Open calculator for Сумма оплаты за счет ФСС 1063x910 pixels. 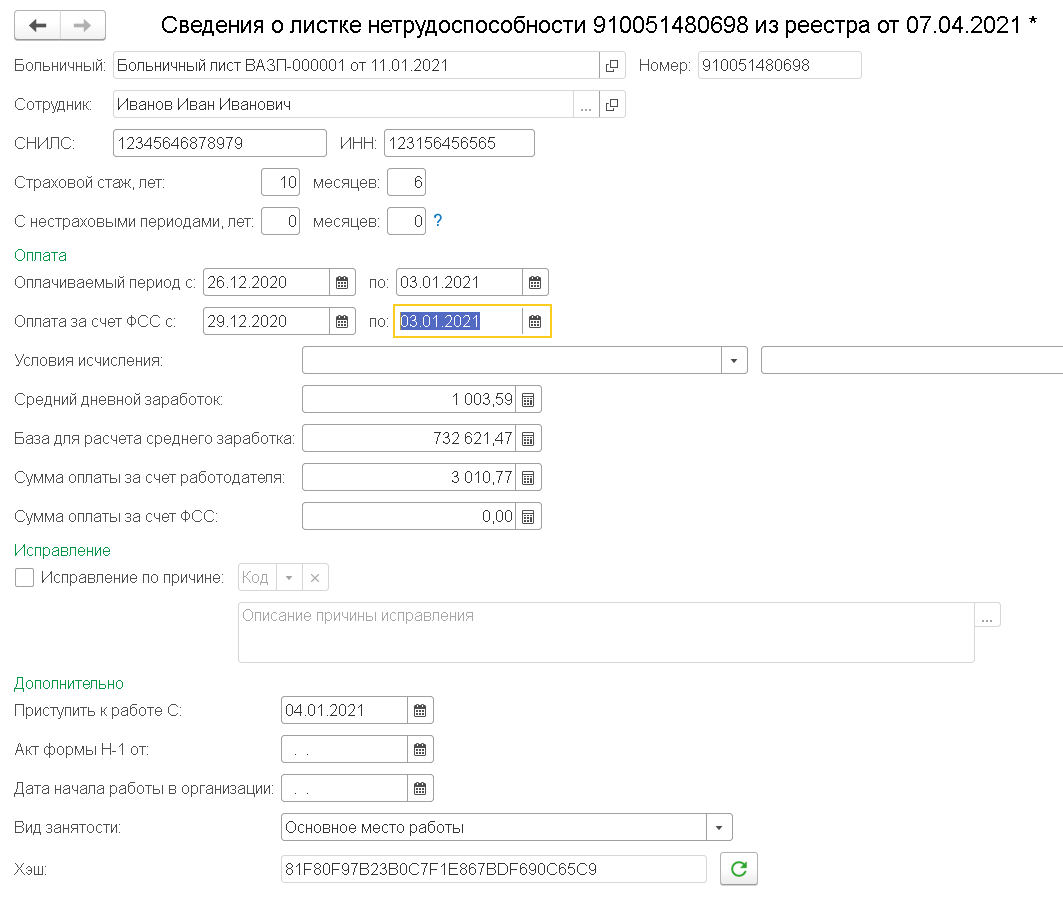[528, 517]
